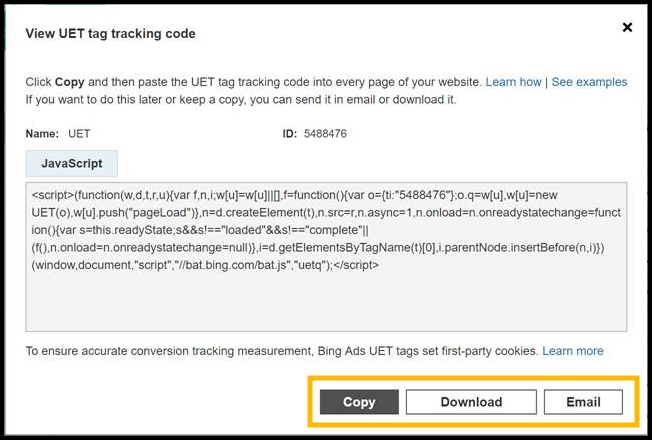The image size is (652, 440).
Task: Select the JavaScript tab
Action: pyautogui.click(x=72, y=163)
